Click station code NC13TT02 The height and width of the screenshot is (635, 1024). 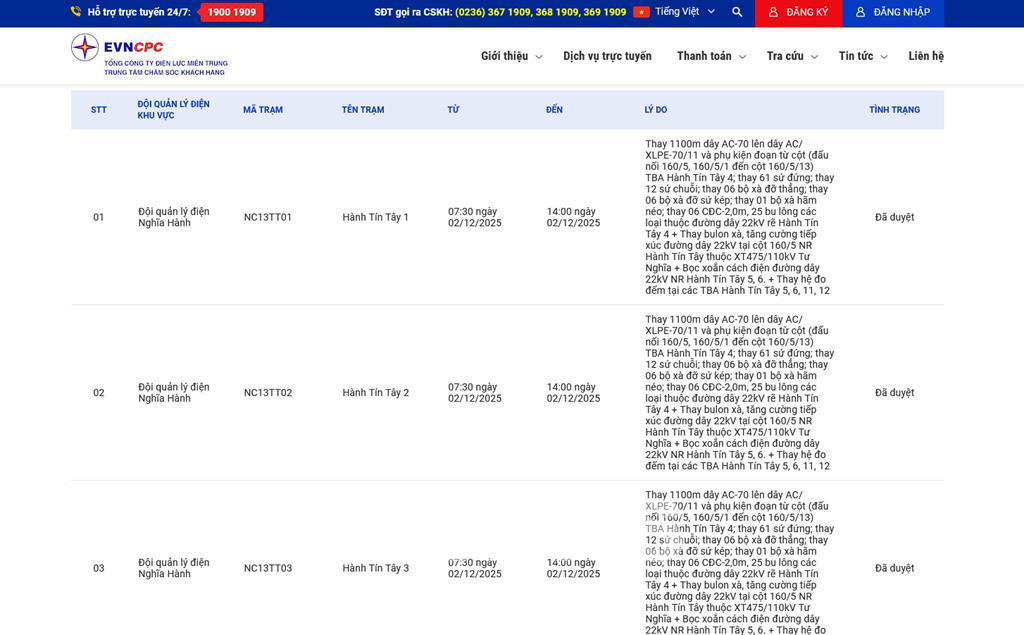point(268,393)
